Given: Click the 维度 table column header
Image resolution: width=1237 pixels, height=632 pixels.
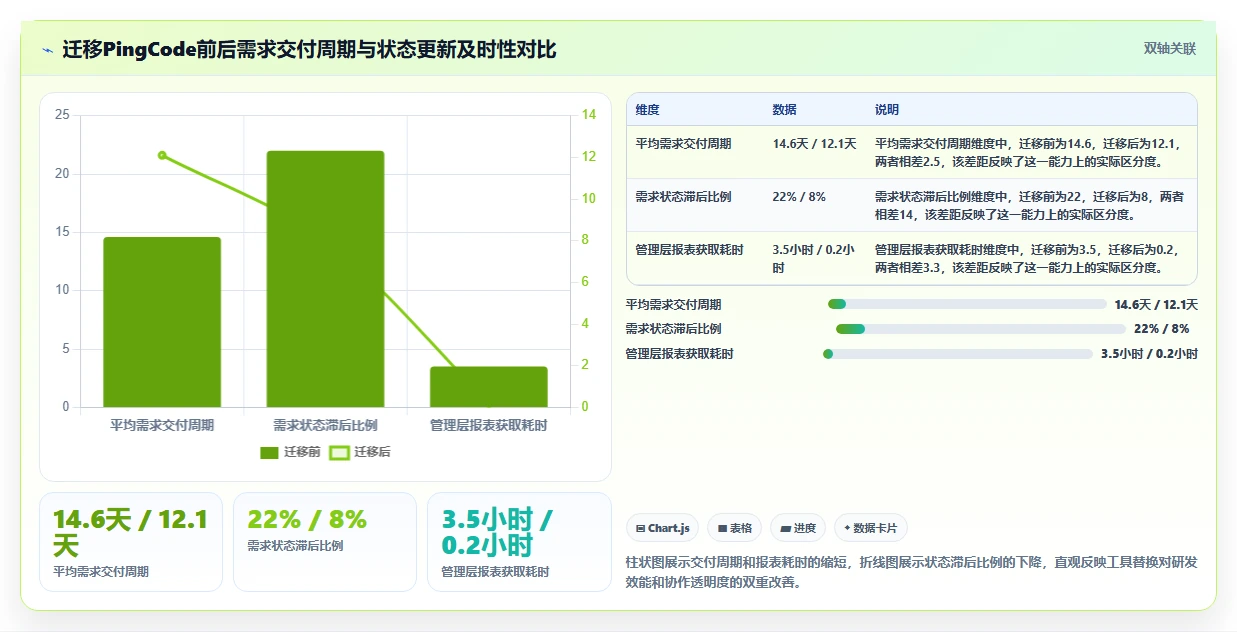Looking at the screenshot, I should pyautogui.click(x=648, y=110).
